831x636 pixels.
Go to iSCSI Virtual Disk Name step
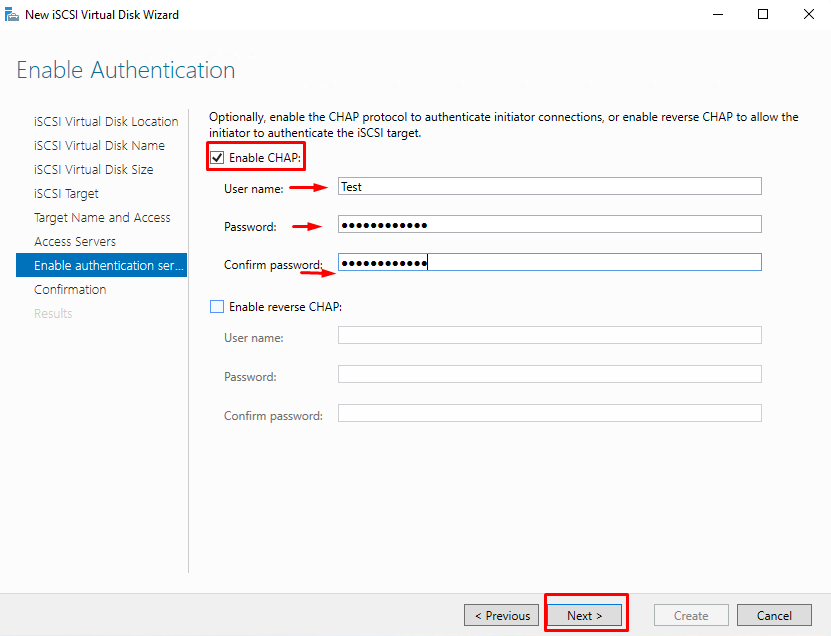99,145
